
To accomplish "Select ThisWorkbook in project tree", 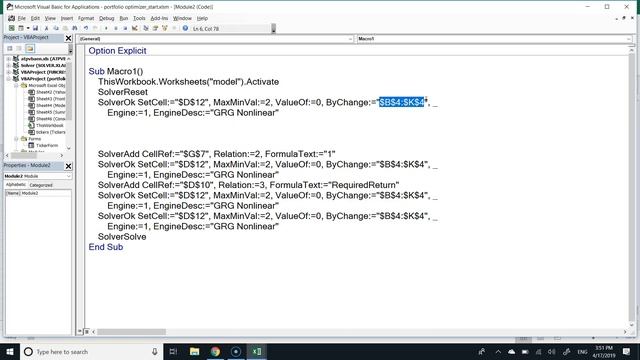I will click(x=46, y=125).
